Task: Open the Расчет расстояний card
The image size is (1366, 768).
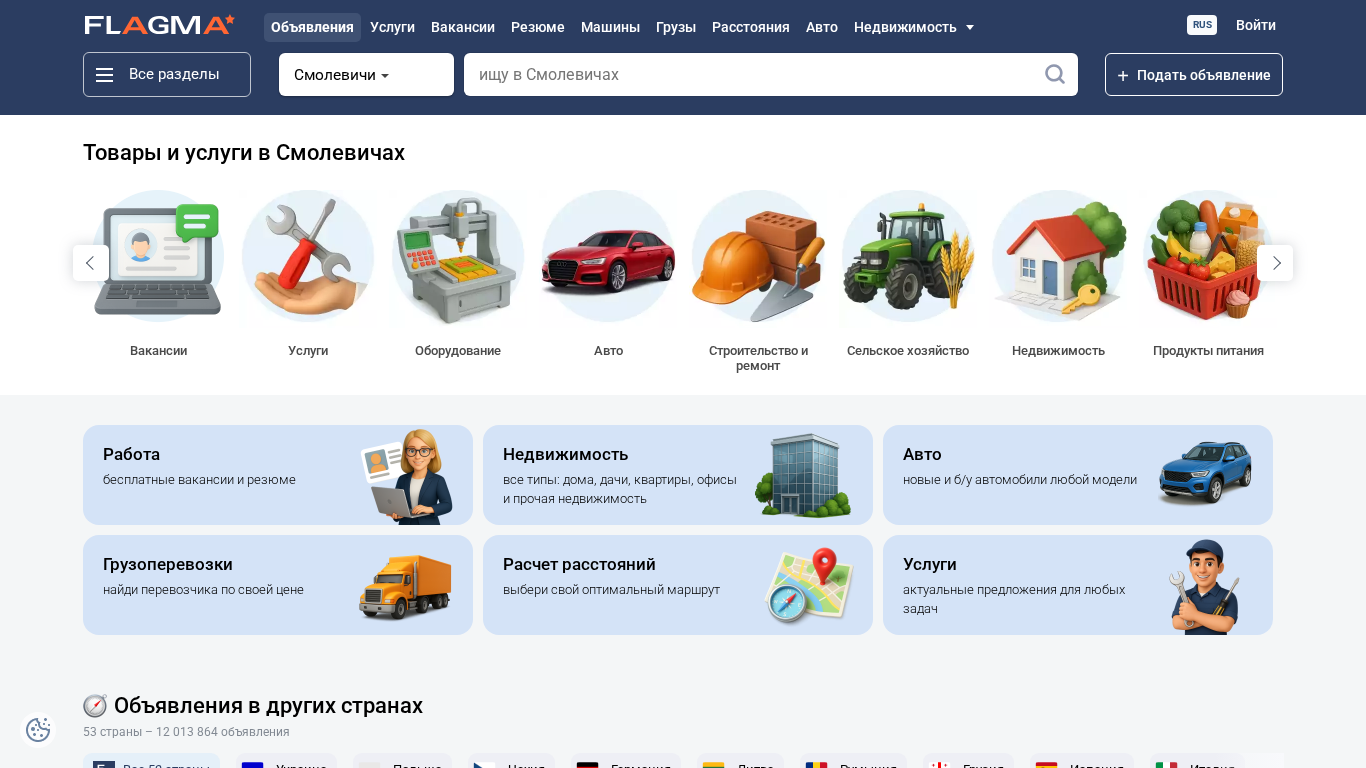Action: [x=678, y=585]
